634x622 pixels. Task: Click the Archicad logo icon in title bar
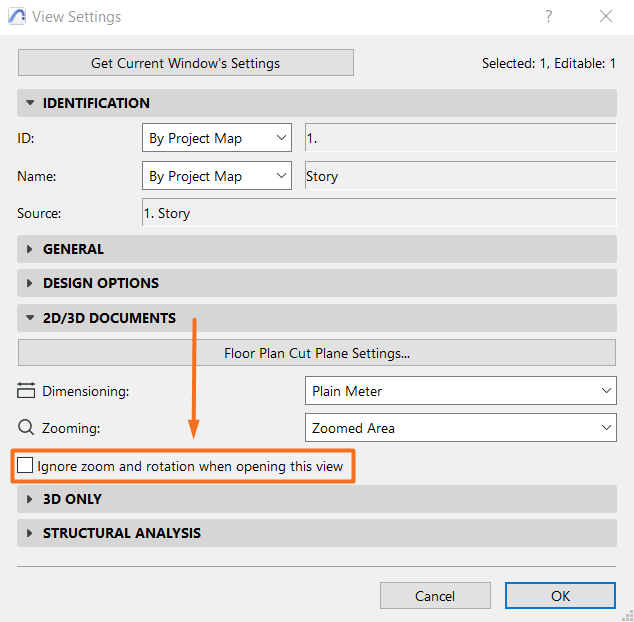point(17,17)
